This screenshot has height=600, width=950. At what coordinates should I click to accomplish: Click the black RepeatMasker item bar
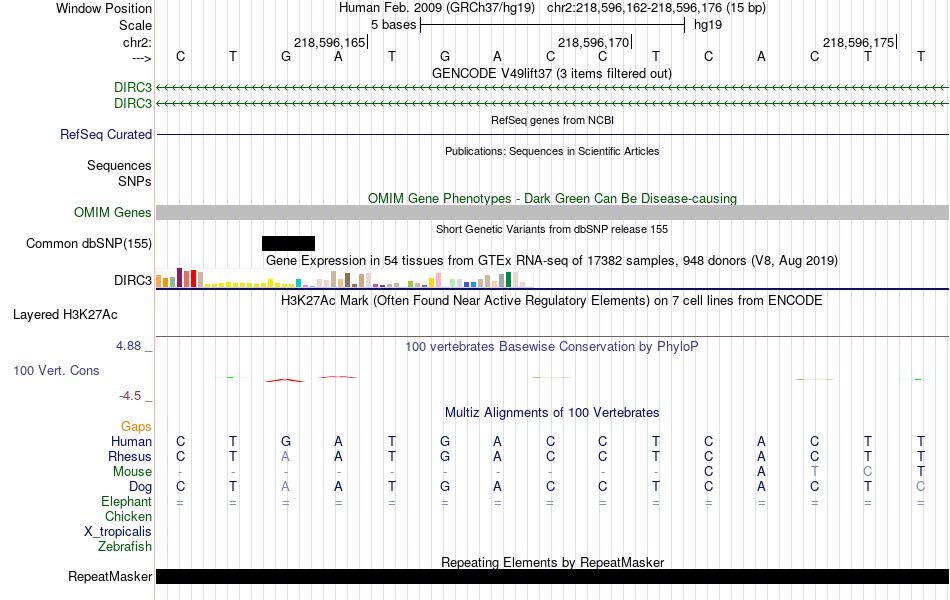[x=553, y=576]
